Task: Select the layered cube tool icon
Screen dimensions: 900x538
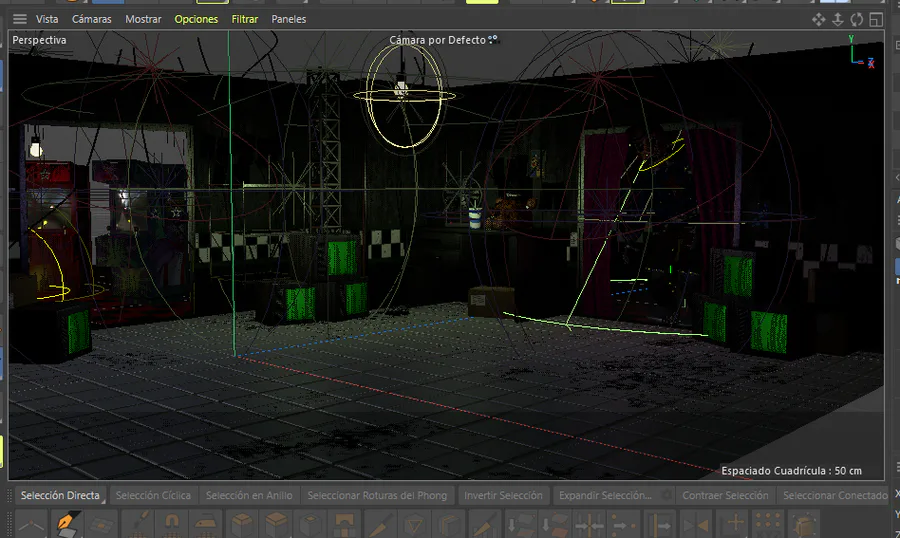Action: pyautogui.click(x=449, y=524)
